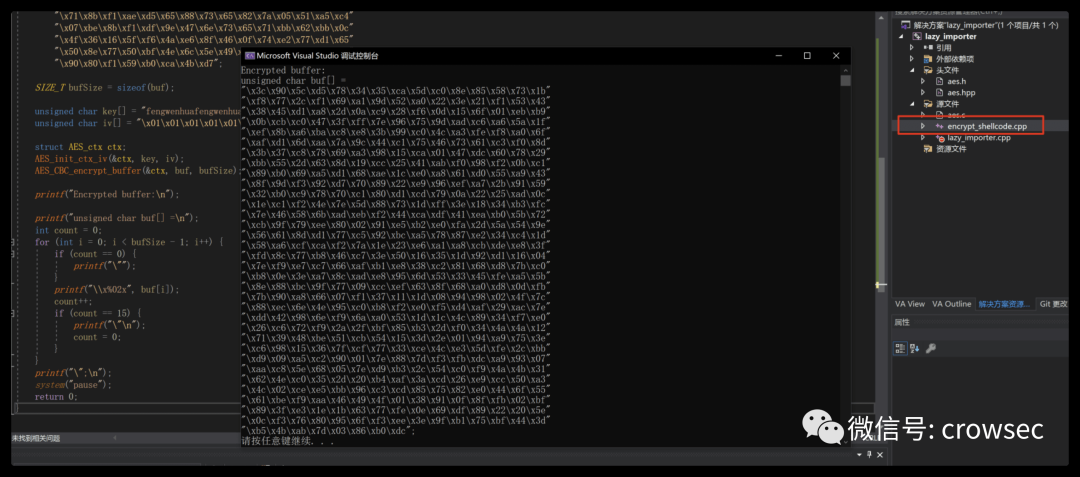Click the encrypt_shellcode.cpp file icon

tap(940, 127)
